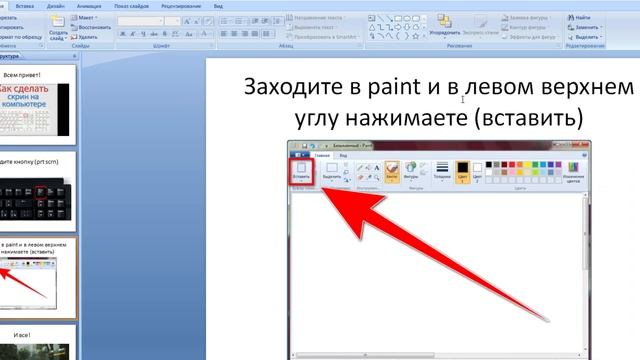Image resolution: width=640 pixels, height=360 pixels.
Task: Open the Шрифт group dialog launcher
Action: click(x=211, y=45)
